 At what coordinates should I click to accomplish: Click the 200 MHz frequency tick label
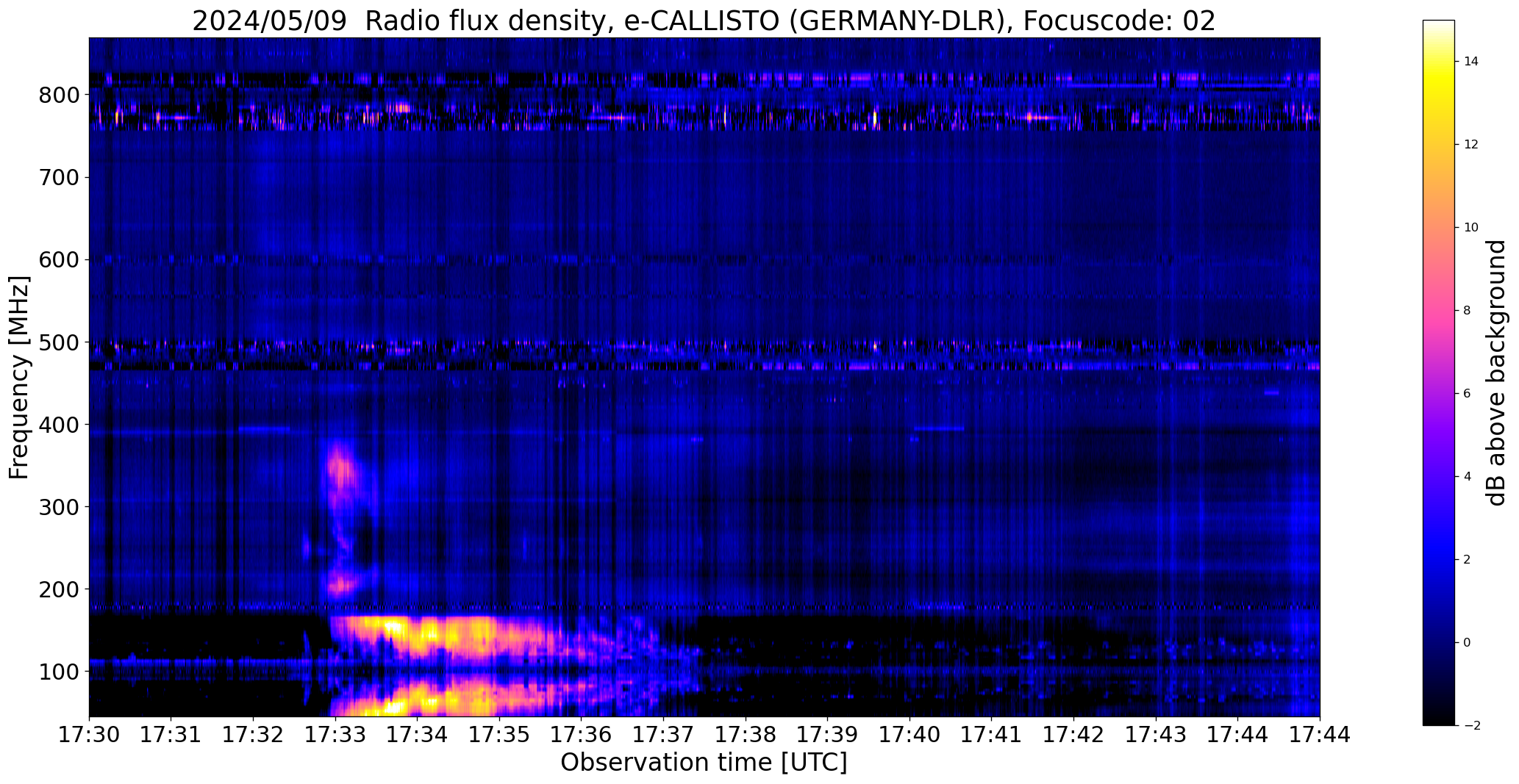coord(58,590)
